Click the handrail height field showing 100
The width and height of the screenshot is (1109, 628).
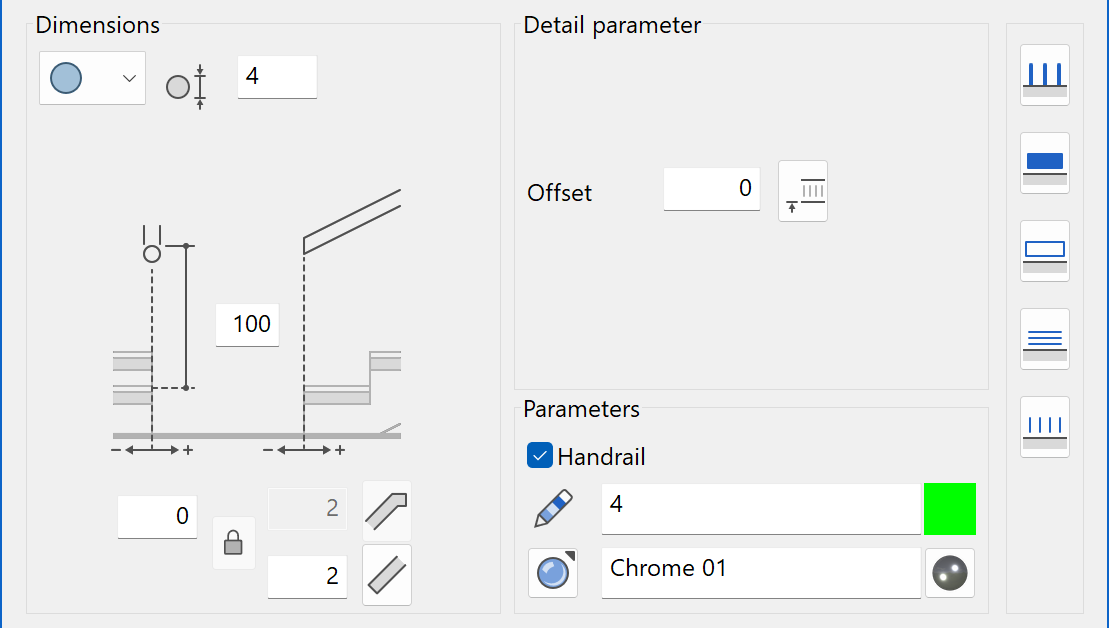click(248, 325)
